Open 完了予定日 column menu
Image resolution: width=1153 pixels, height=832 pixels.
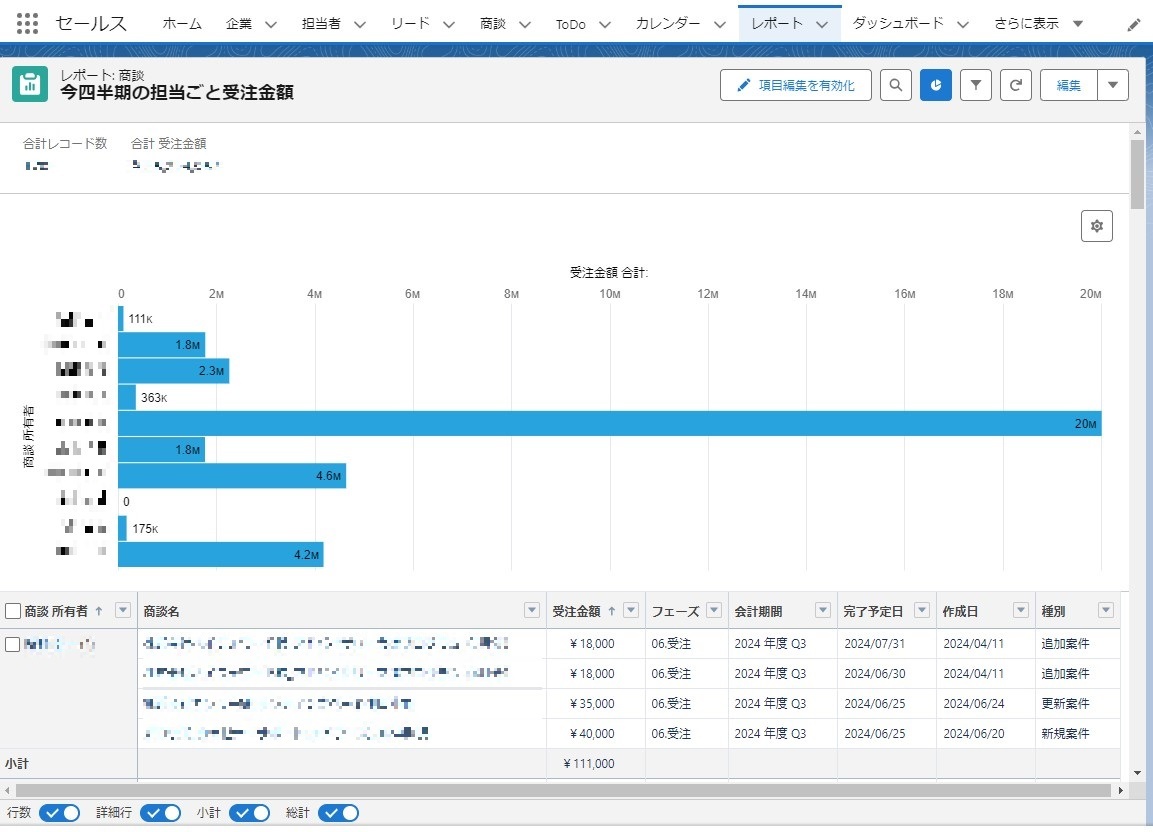(921, 610)
